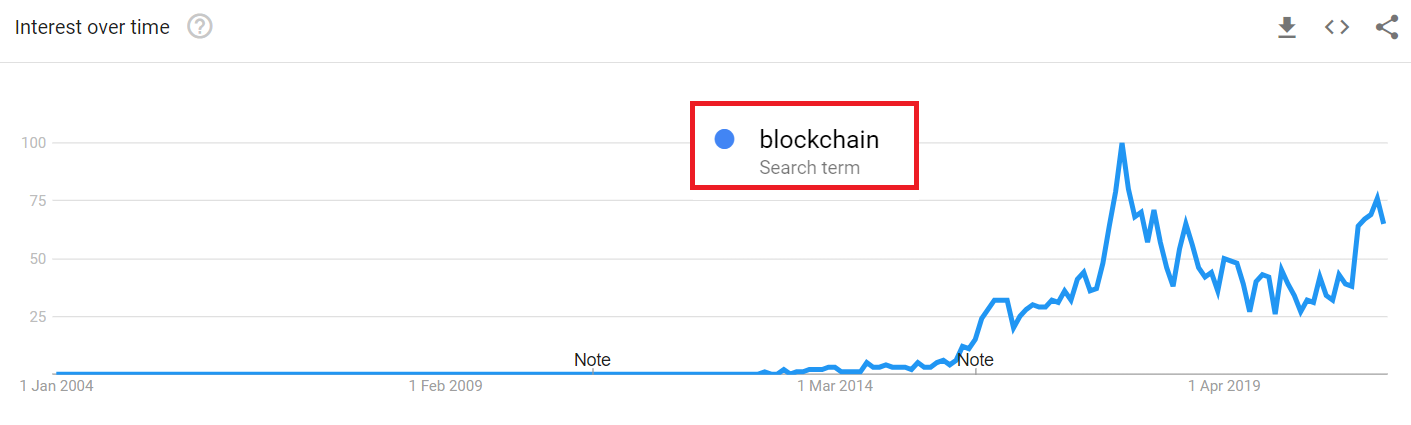Click the 'Interest over time' heading
Image resolution: width=1411 pixels, height=425 pixels.
pos(92,27)
